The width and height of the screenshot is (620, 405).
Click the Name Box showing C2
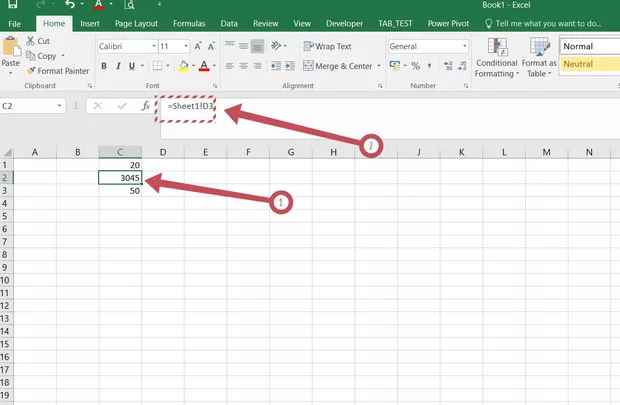(28, 106)
